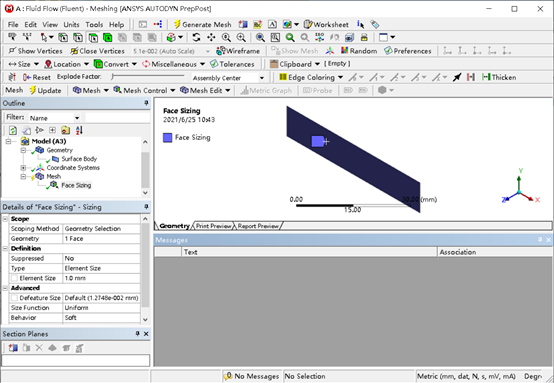554x383 pixels.
Task: Switch to the Print Preview tab
Action: (x=213, y=226)
